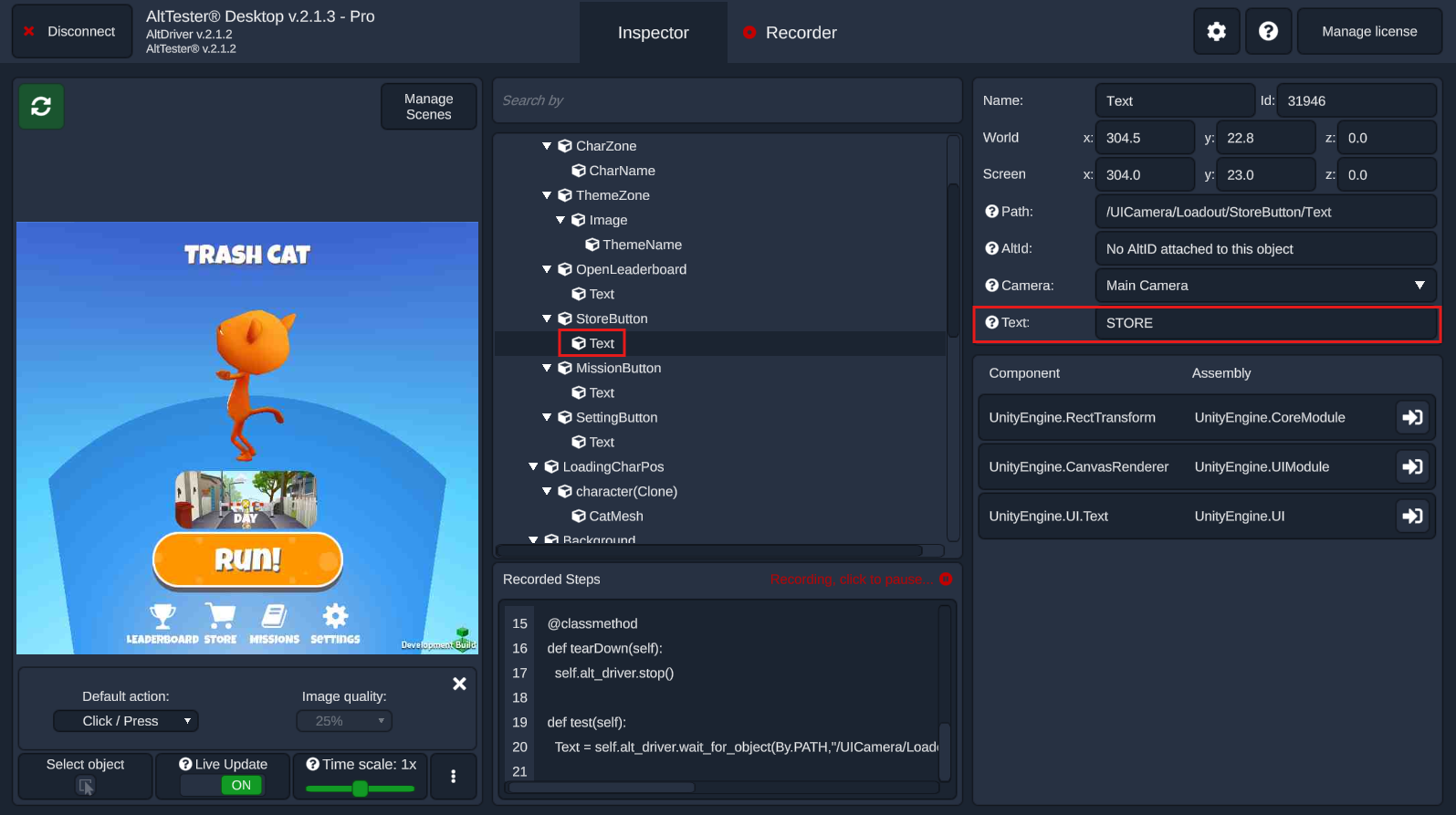Click the Manage Scenes button

[x=428, y=107]
